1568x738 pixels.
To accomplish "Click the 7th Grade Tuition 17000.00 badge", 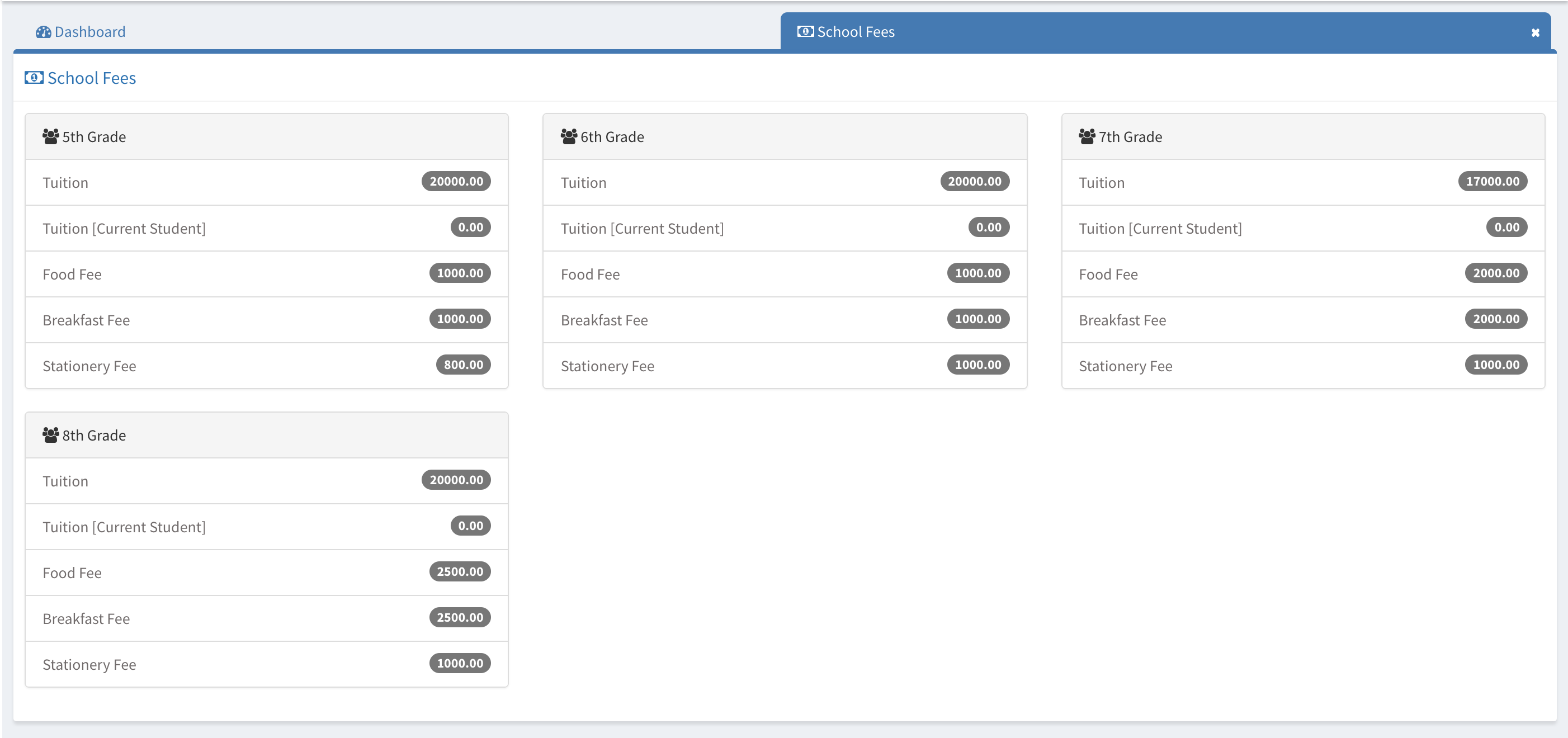I will point(1492,181).
